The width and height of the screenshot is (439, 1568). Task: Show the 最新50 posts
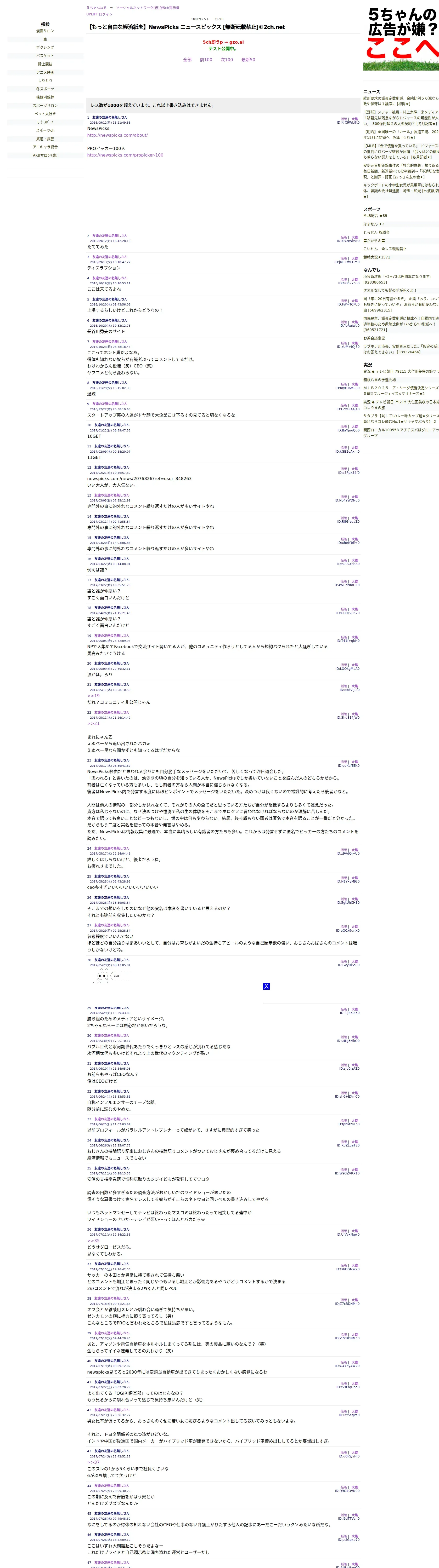pos(248,60)
